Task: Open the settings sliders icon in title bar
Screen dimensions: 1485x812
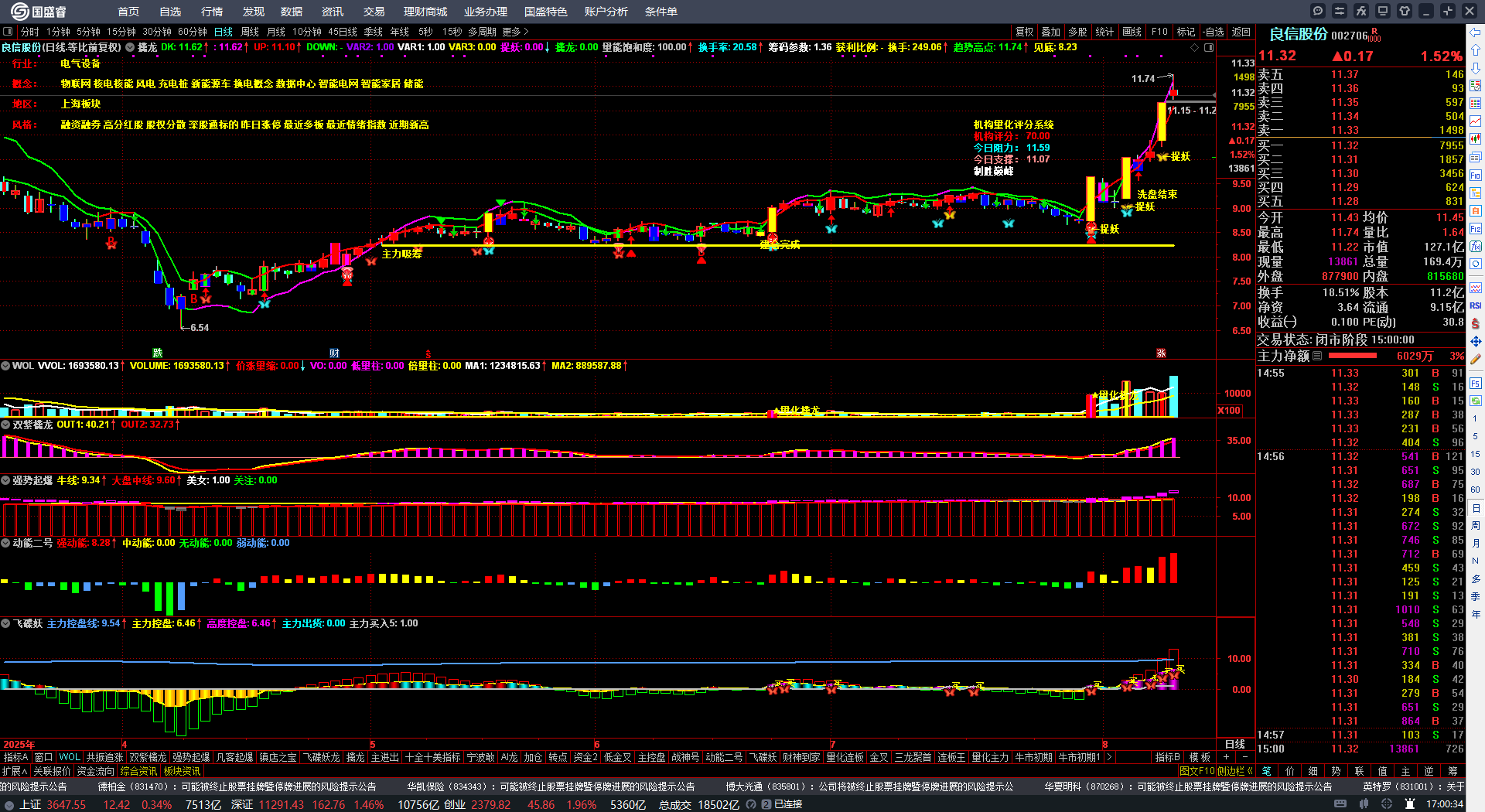Action: (x=1340, y=11)
